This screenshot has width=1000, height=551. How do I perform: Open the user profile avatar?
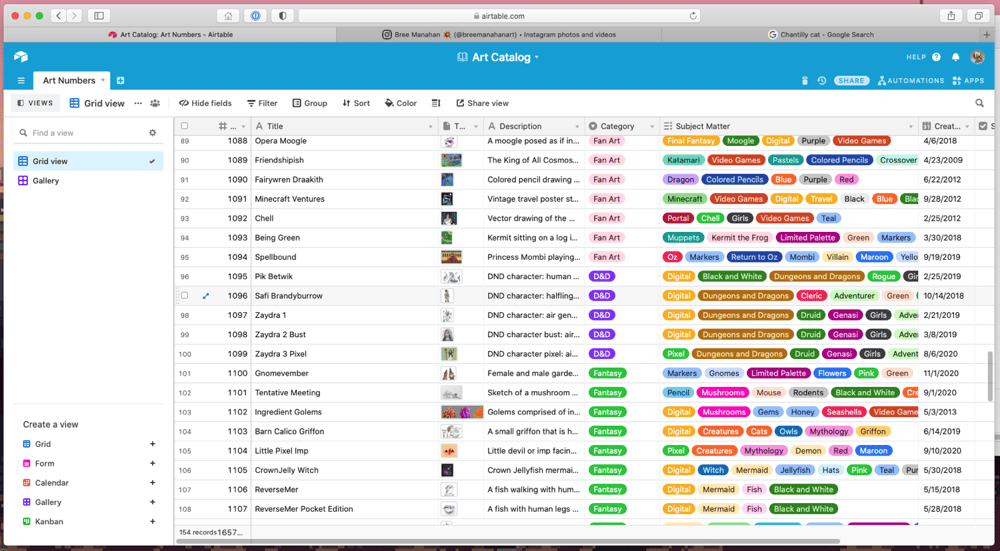click(977, 57)
